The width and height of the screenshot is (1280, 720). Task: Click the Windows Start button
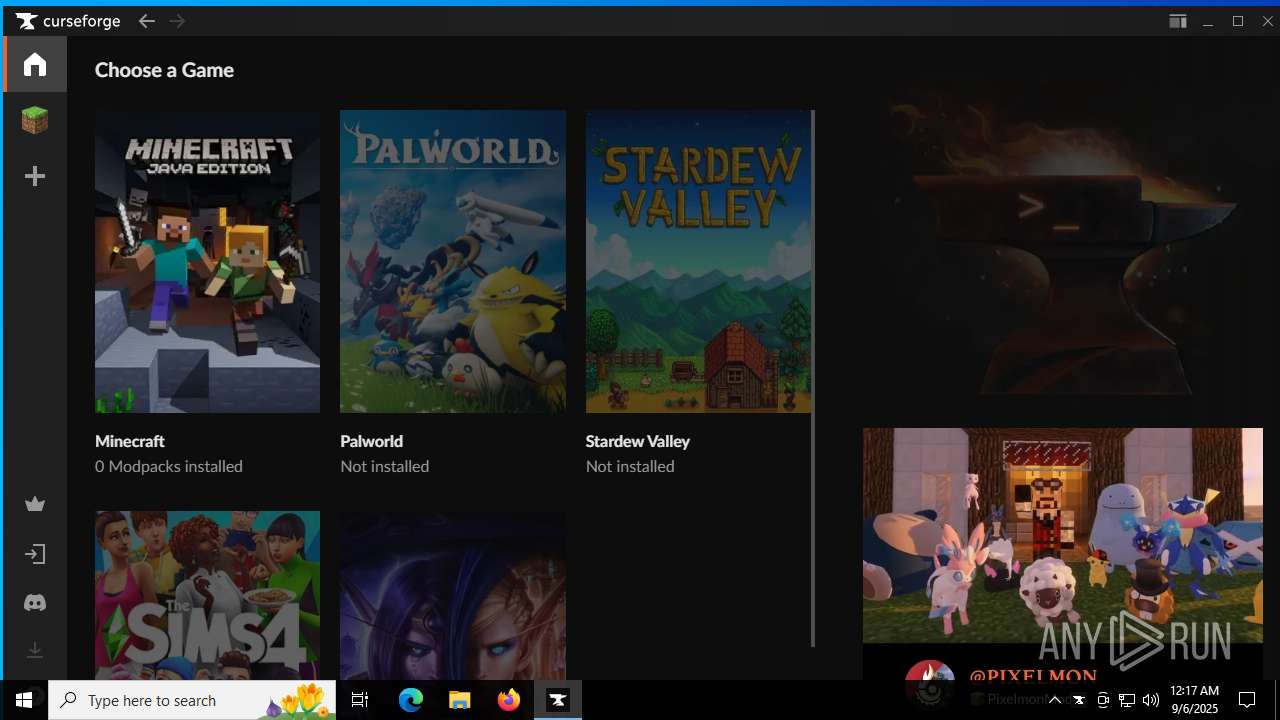[24, 700]
